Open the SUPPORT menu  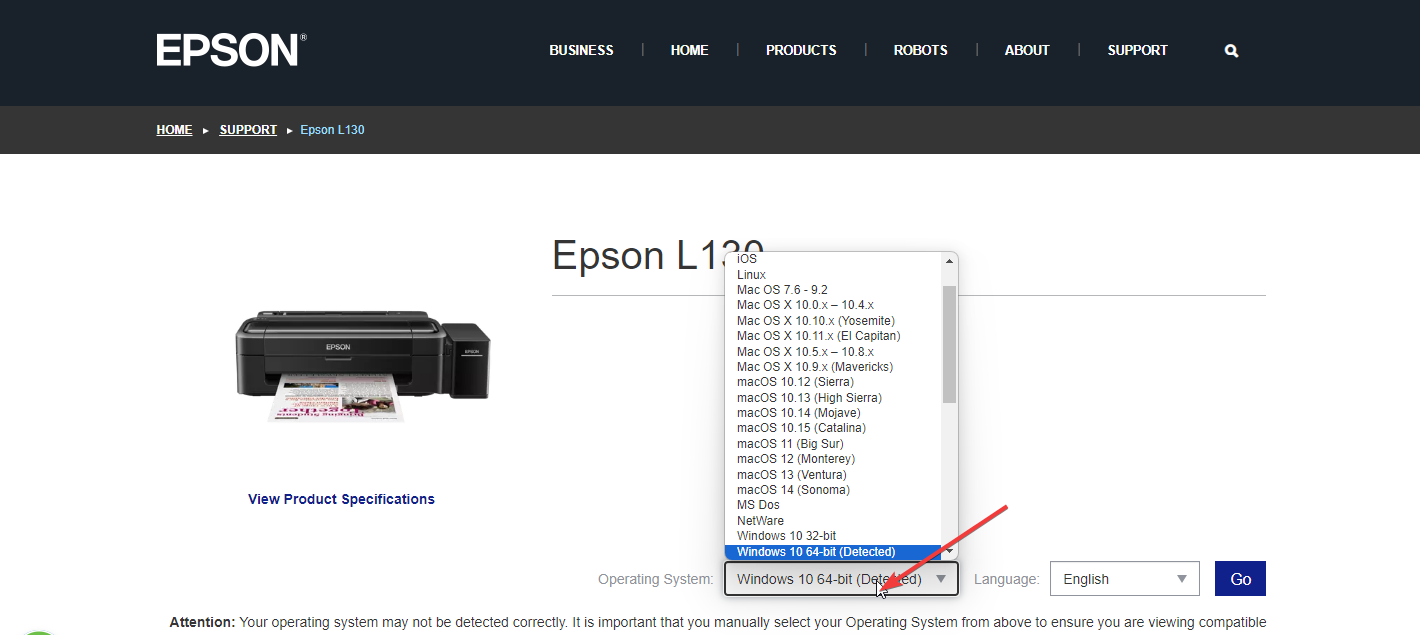click(x=1137, y=50)
